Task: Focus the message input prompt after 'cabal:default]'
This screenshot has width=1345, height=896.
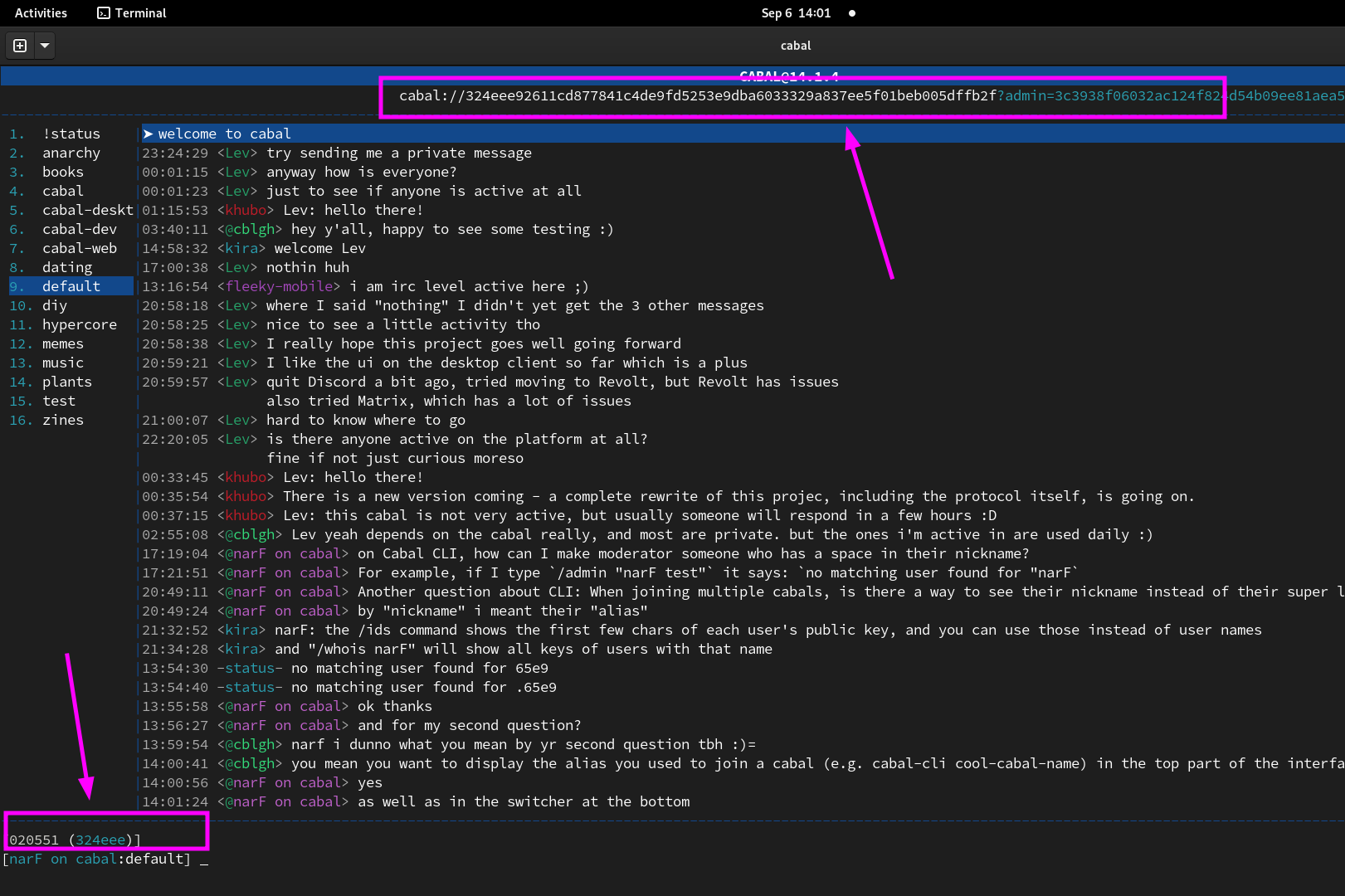Action: pos(204,859)
